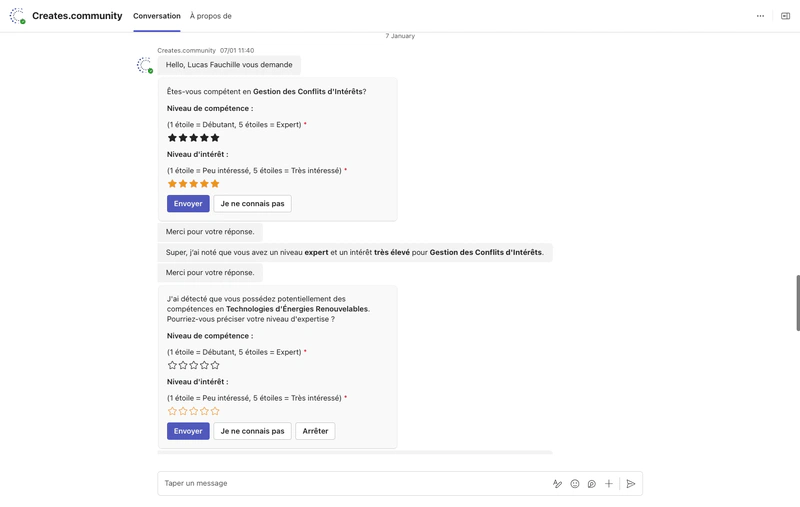The width and height of the screenshot is (800, 507).
Task: Open the emoji picker in the message box
Action: pos(575,484)
